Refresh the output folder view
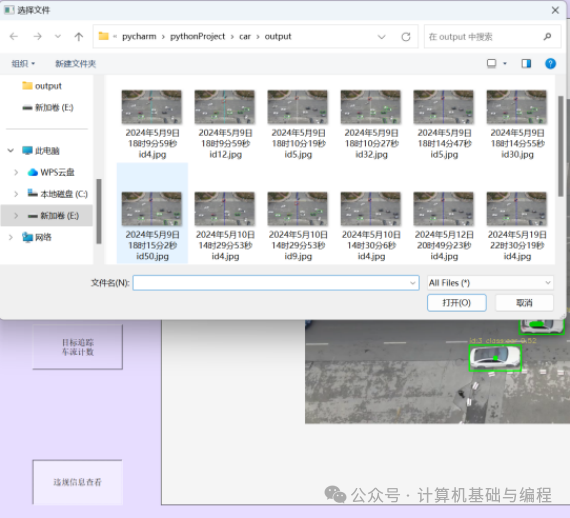 (406, 37)
